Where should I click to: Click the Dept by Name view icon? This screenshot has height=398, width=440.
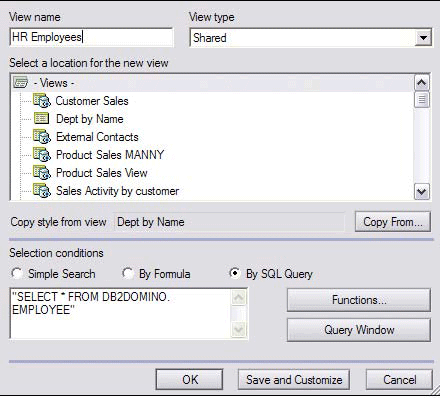click(x=42, y=118)
